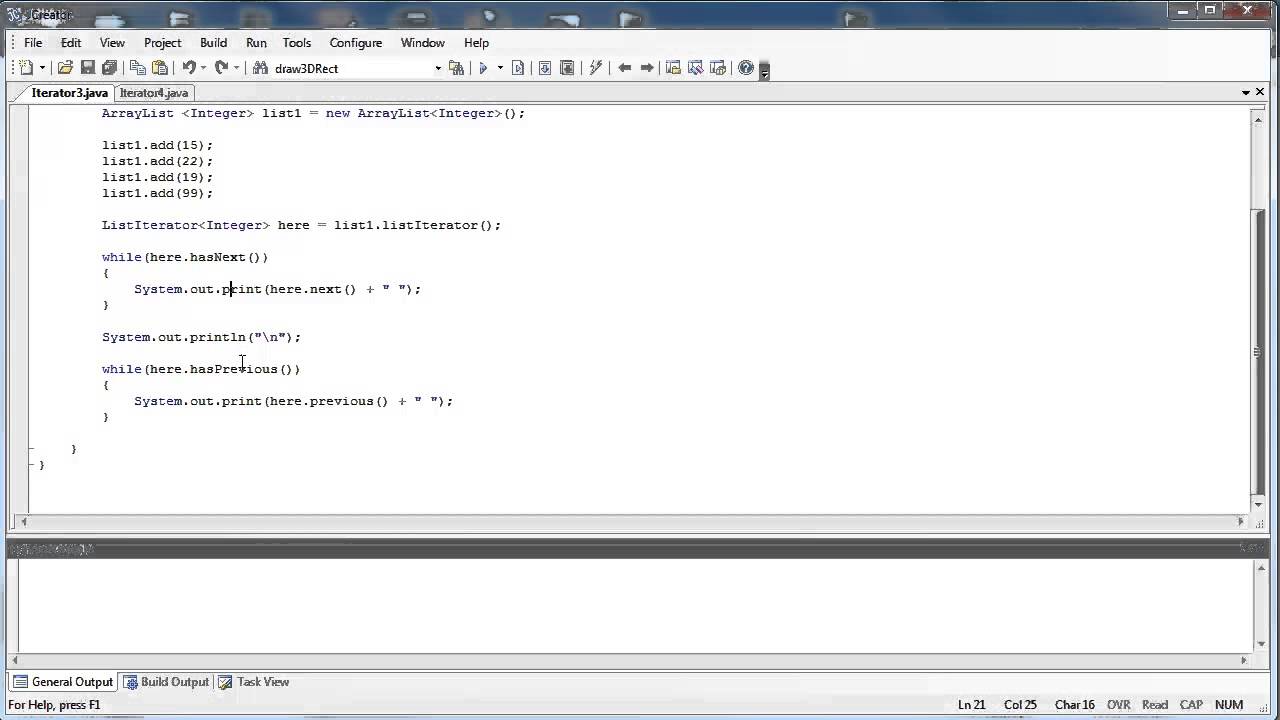Open the Tools menu
1280x720 pixels.
click(x=297, y=43)
